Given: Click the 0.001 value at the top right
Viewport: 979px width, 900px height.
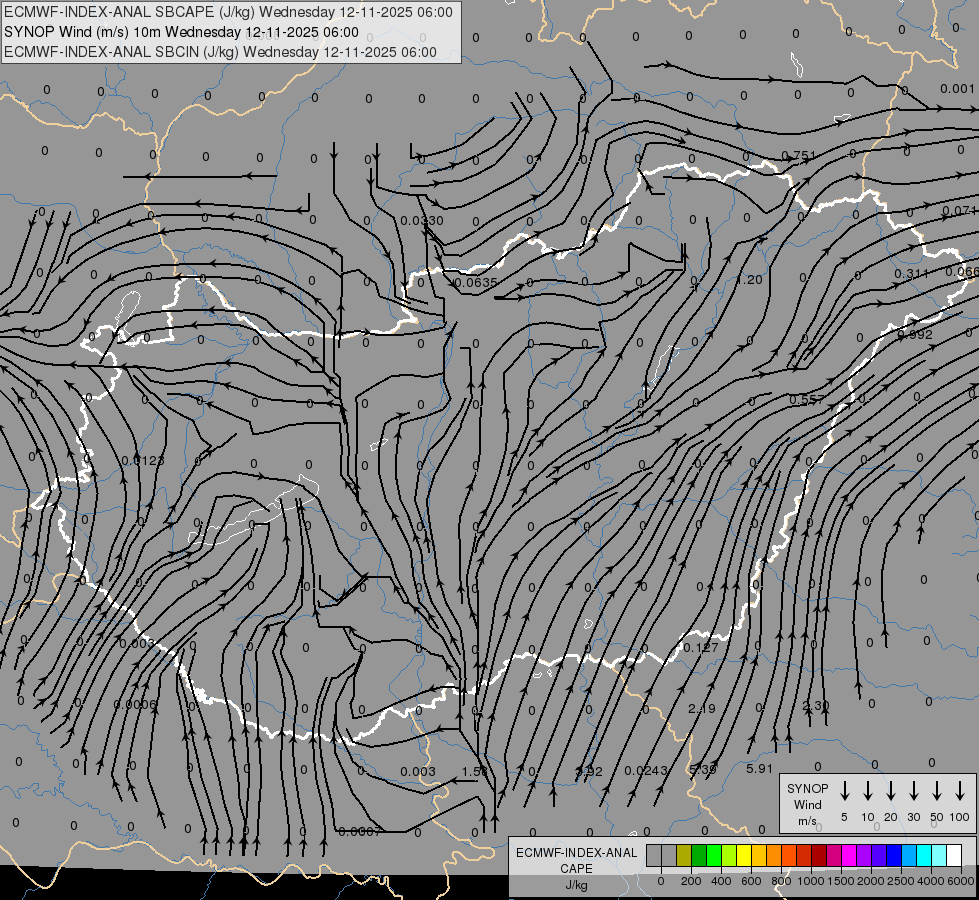Looking at the screenshot, I should point(957,89).
